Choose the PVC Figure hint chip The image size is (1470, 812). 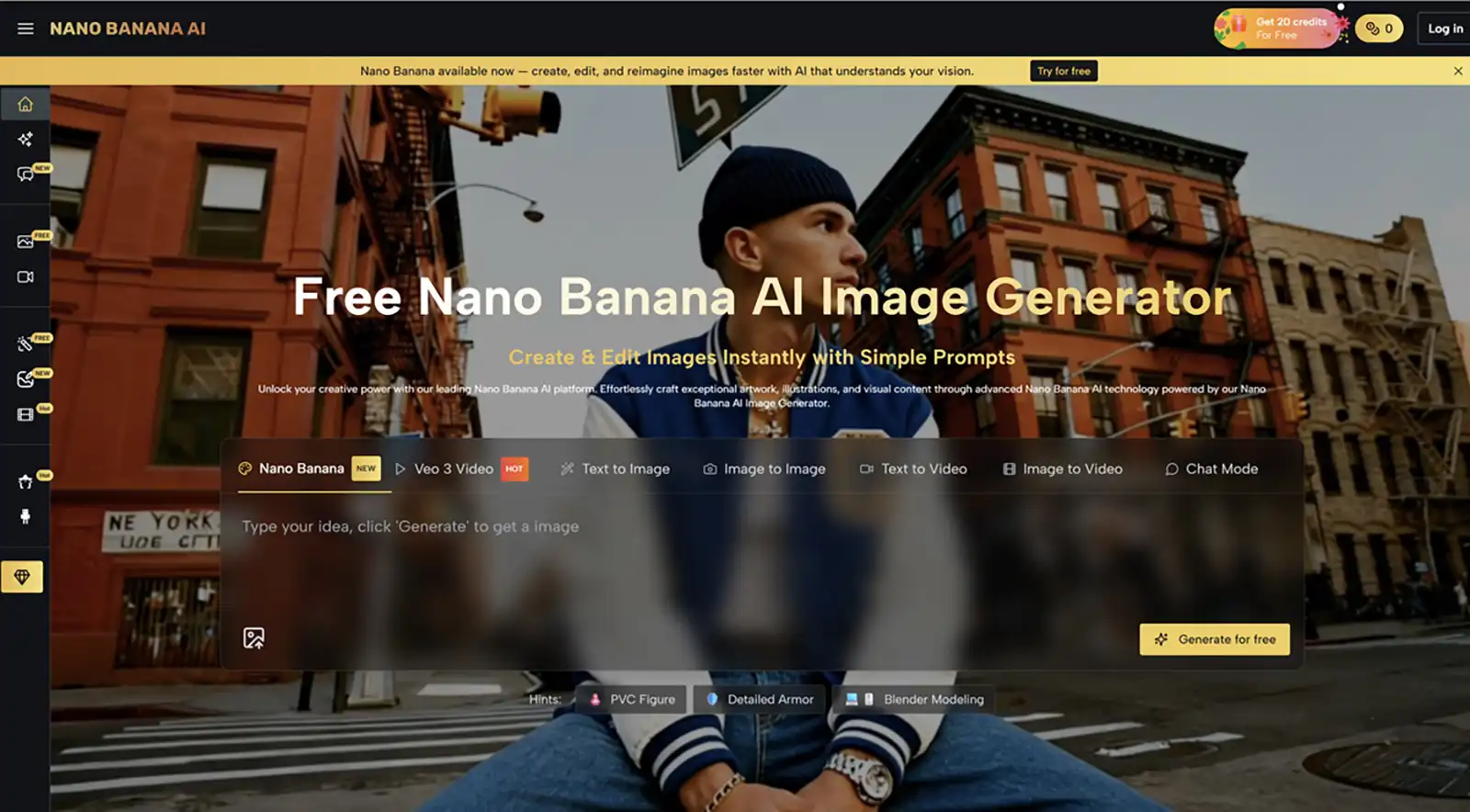(632, 699)
